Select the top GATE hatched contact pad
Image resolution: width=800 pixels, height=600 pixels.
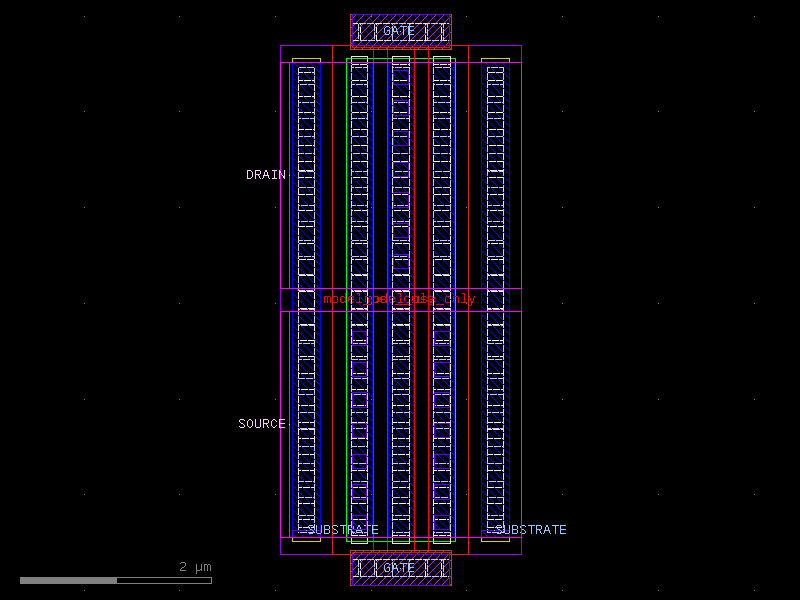coord(400,27)
